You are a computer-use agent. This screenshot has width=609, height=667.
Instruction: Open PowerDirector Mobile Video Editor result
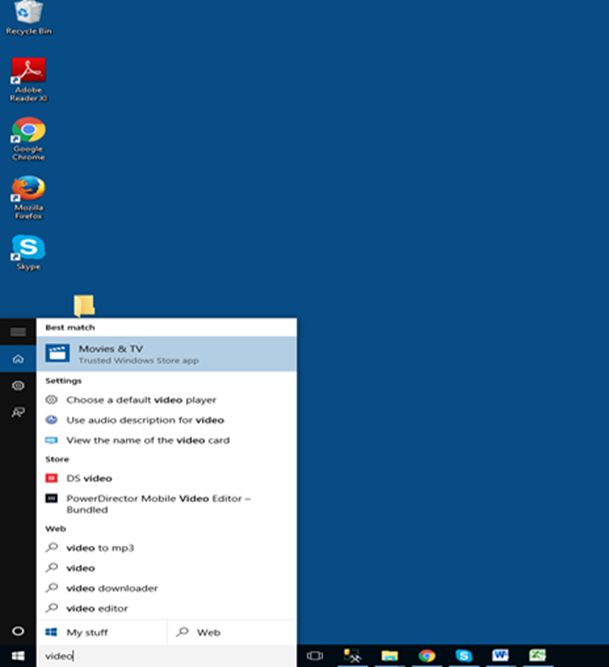tap(166, 504)
